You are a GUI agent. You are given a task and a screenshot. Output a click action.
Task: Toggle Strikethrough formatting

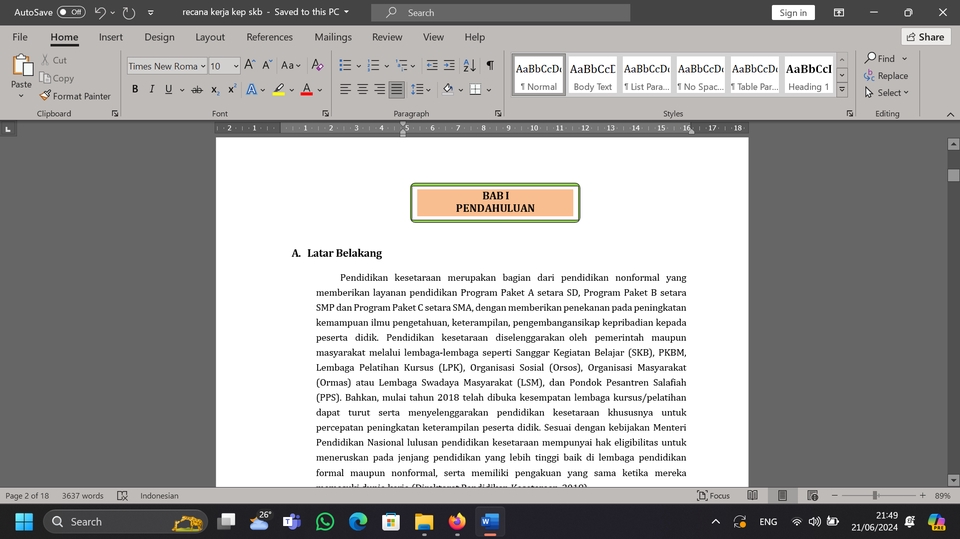click(x=197, y=89)
